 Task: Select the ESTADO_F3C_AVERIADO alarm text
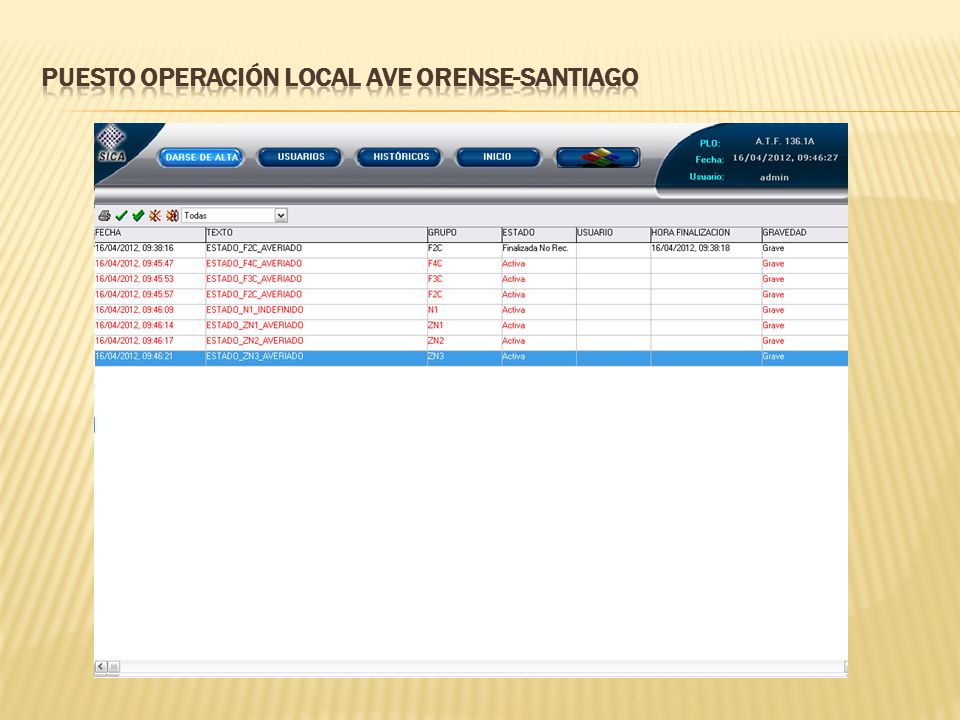tap(254, 279)
